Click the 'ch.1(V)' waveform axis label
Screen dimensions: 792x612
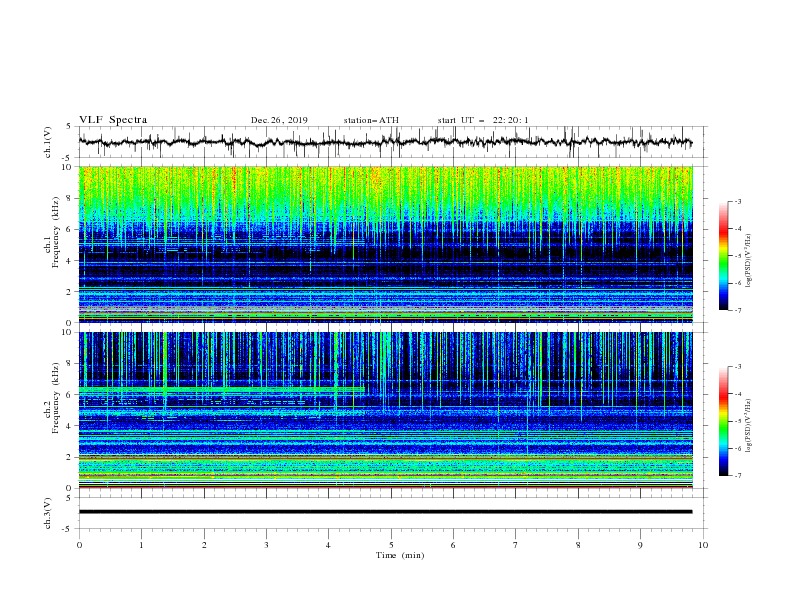48,142
